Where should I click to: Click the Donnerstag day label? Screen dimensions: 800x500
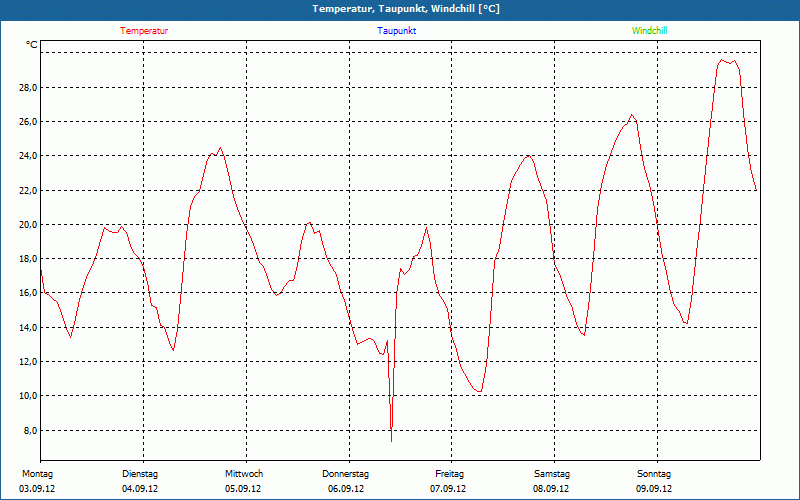click(345, 474)
